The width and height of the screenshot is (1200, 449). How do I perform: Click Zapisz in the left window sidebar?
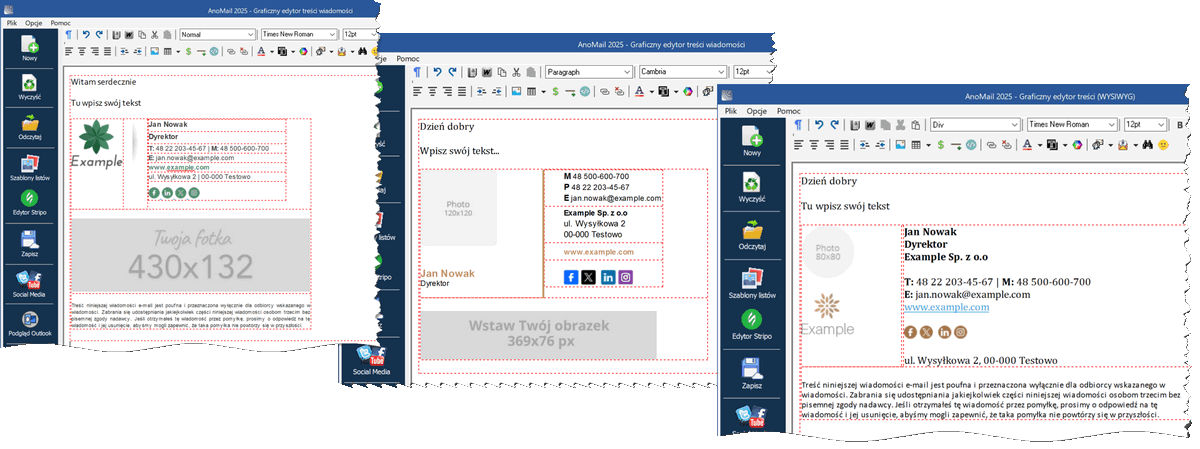[x=29, y=244]
